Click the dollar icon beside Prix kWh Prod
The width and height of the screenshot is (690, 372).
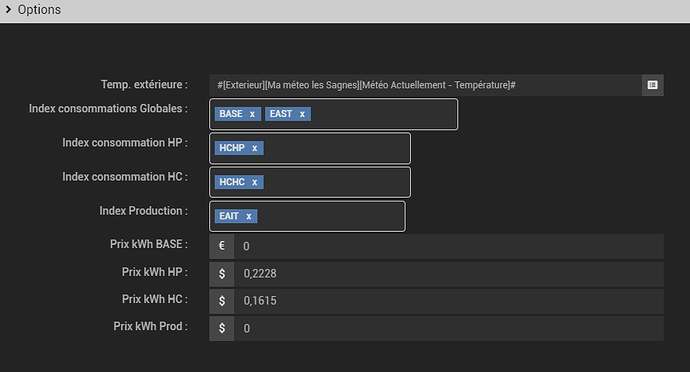[x=222, y=328]
